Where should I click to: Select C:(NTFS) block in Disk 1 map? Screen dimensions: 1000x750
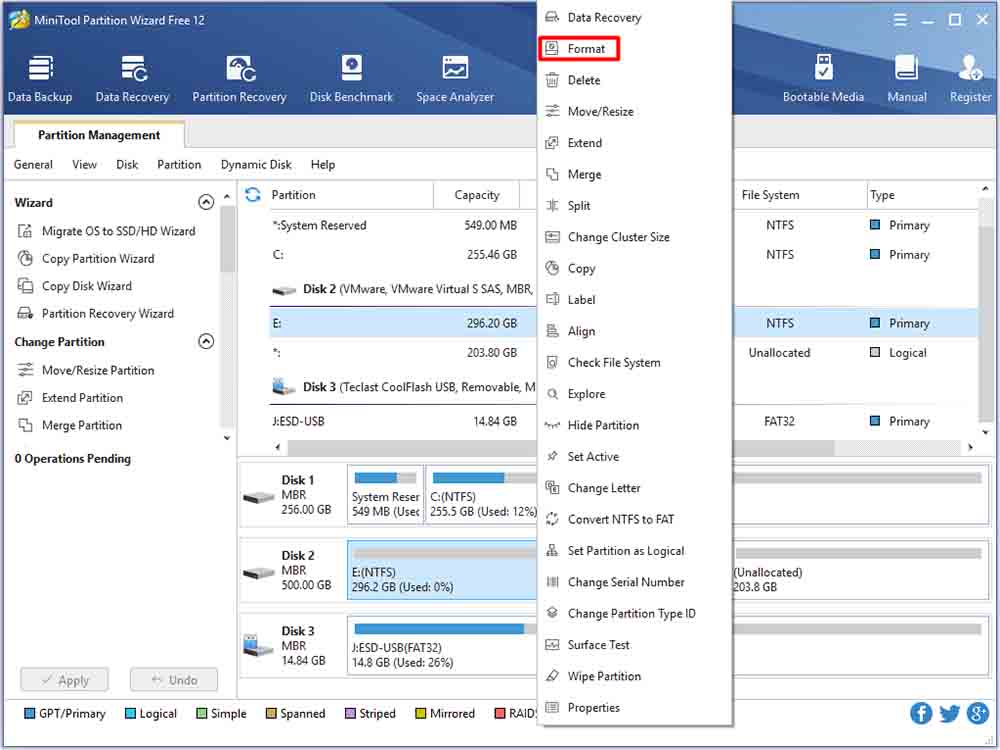[x=482, y=495]
